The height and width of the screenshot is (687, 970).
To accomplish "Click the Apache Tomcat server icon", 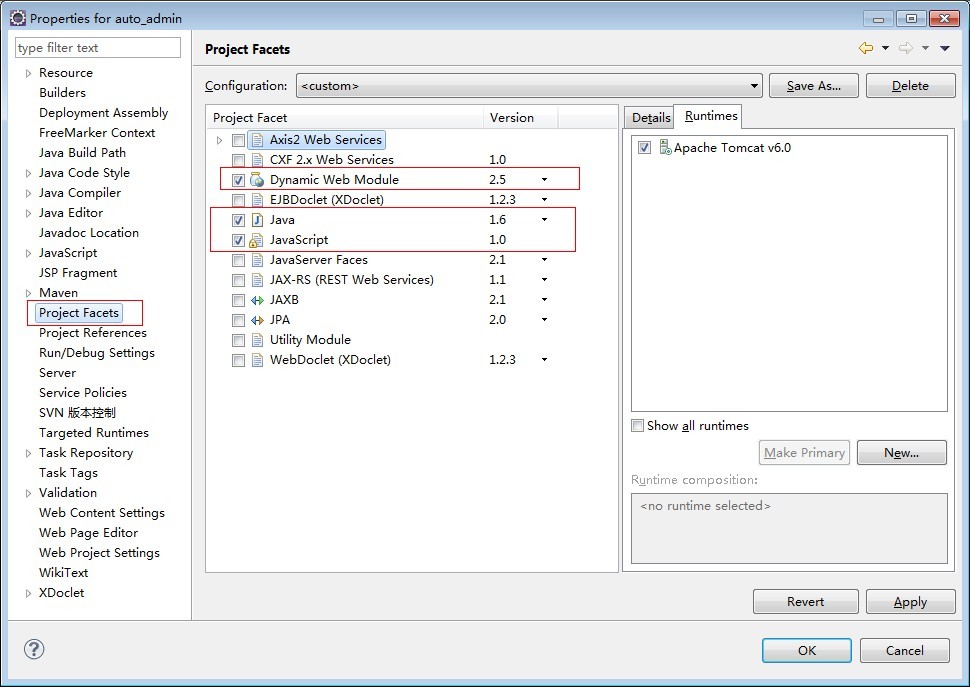I will pos(665,148).
